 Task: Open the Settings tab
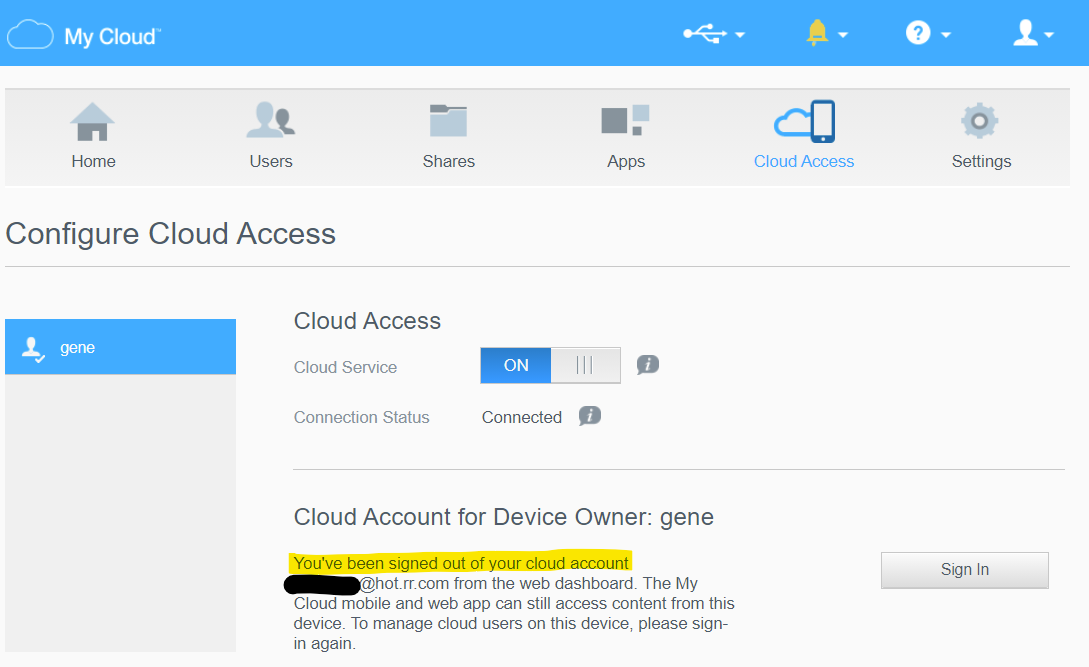[x=981, y=137]
